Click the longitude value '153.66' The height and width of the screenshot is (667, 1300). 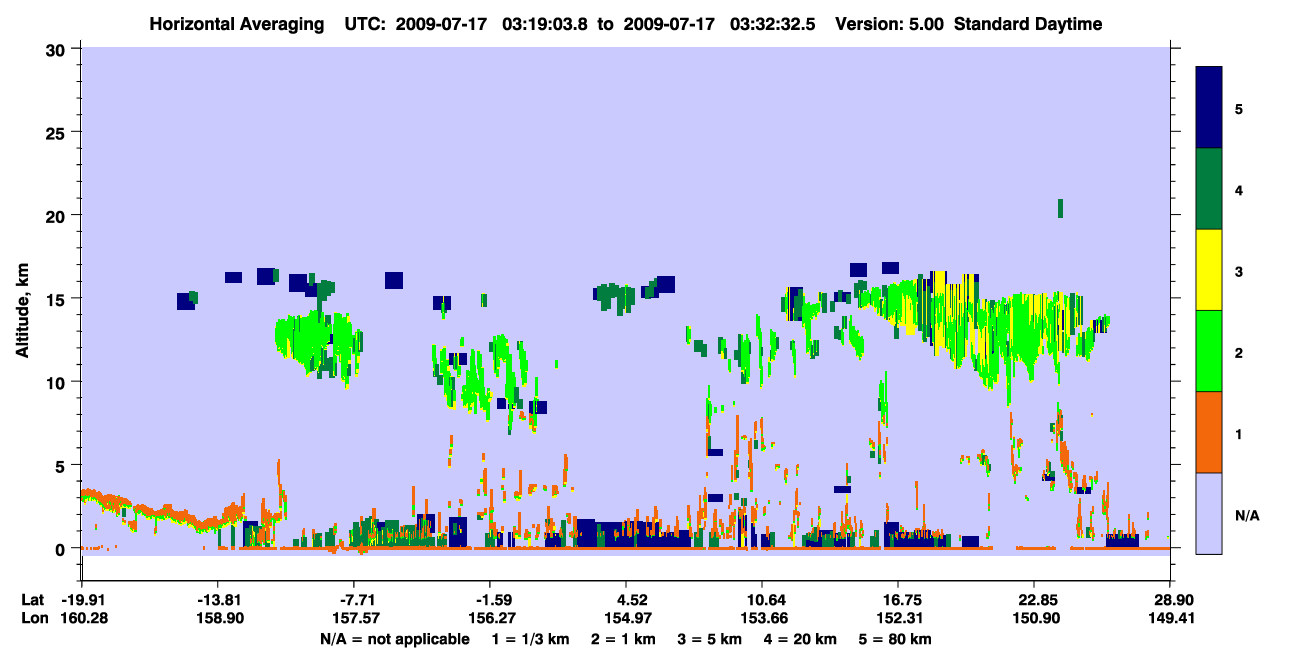(x=762, y=618)
